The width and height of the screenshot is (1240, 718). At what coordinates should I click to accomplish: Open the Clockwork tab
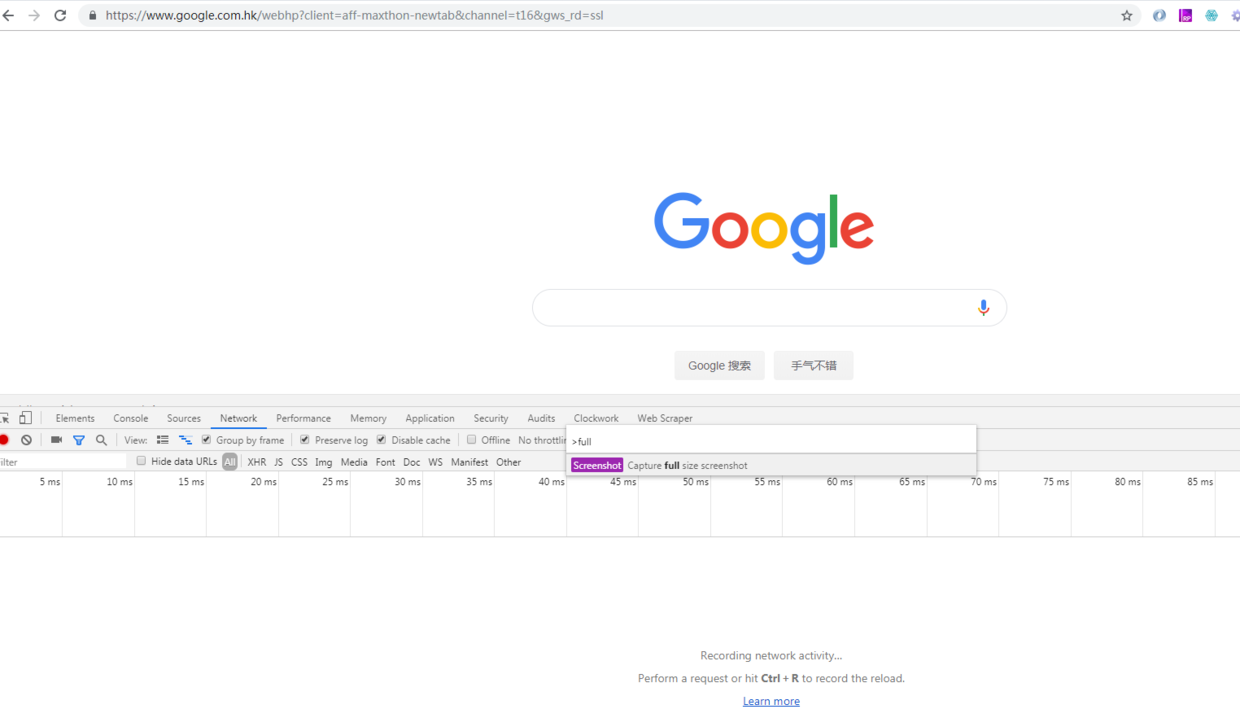[x=596, y=418]
